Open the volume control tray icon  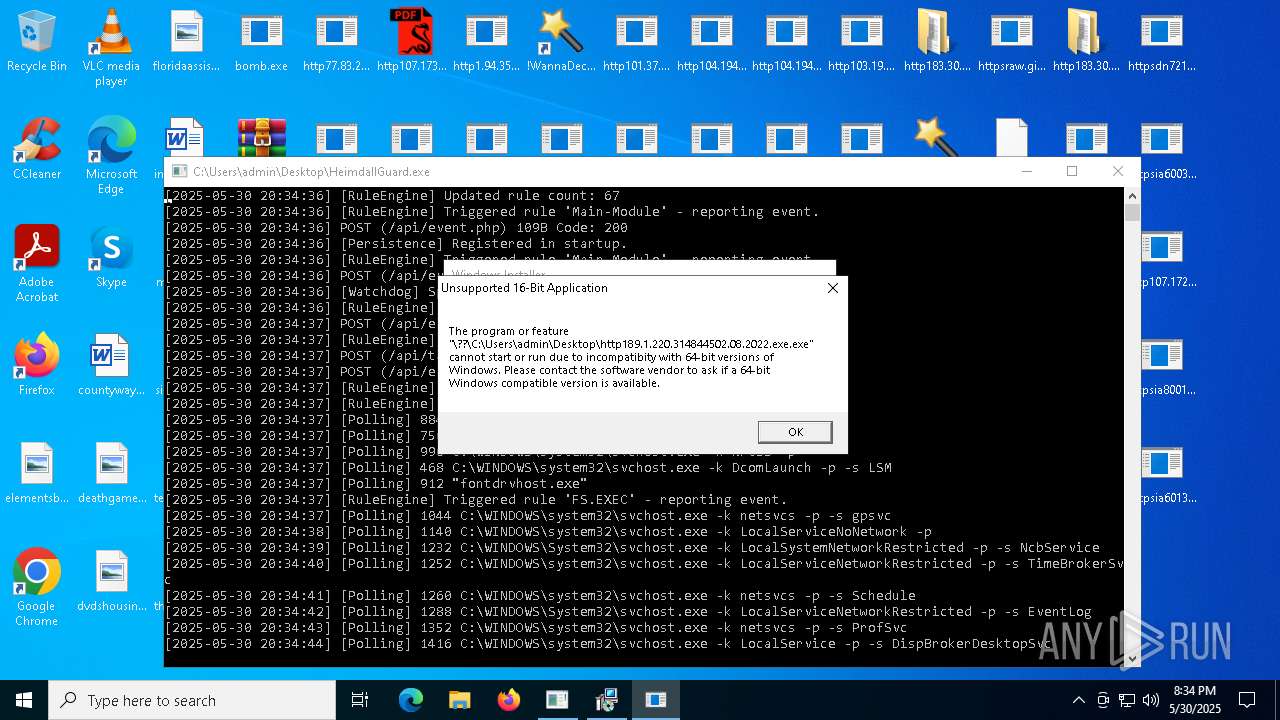point(1151,700)
